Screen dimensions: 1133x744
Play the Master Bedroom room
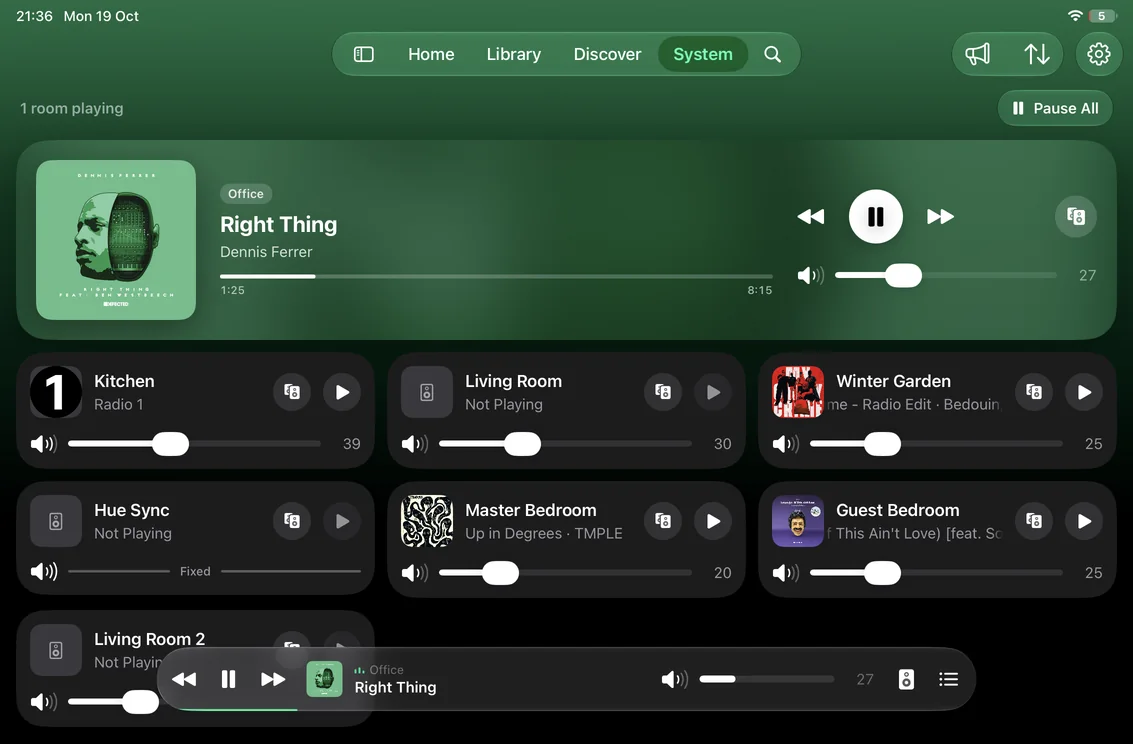click(713, 521)
